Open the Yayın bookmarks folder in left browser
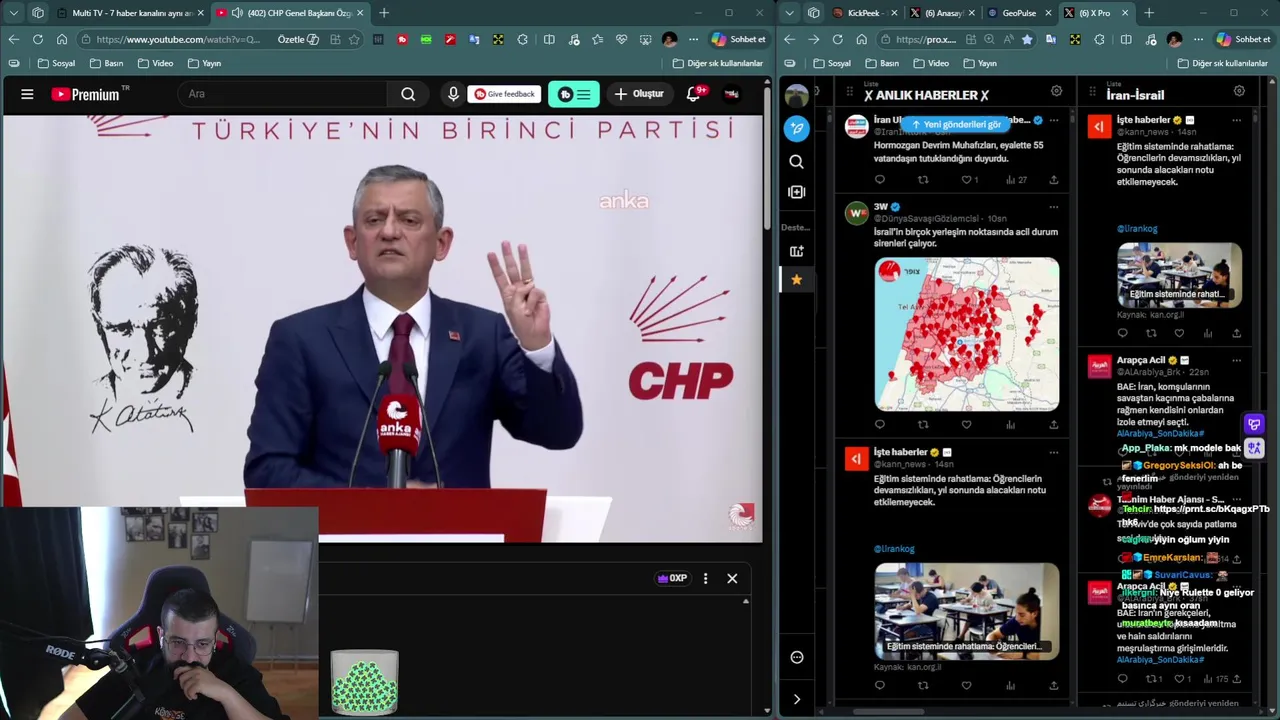The height and width of the screenshot is (720, 1280). [x=204, y=63]
